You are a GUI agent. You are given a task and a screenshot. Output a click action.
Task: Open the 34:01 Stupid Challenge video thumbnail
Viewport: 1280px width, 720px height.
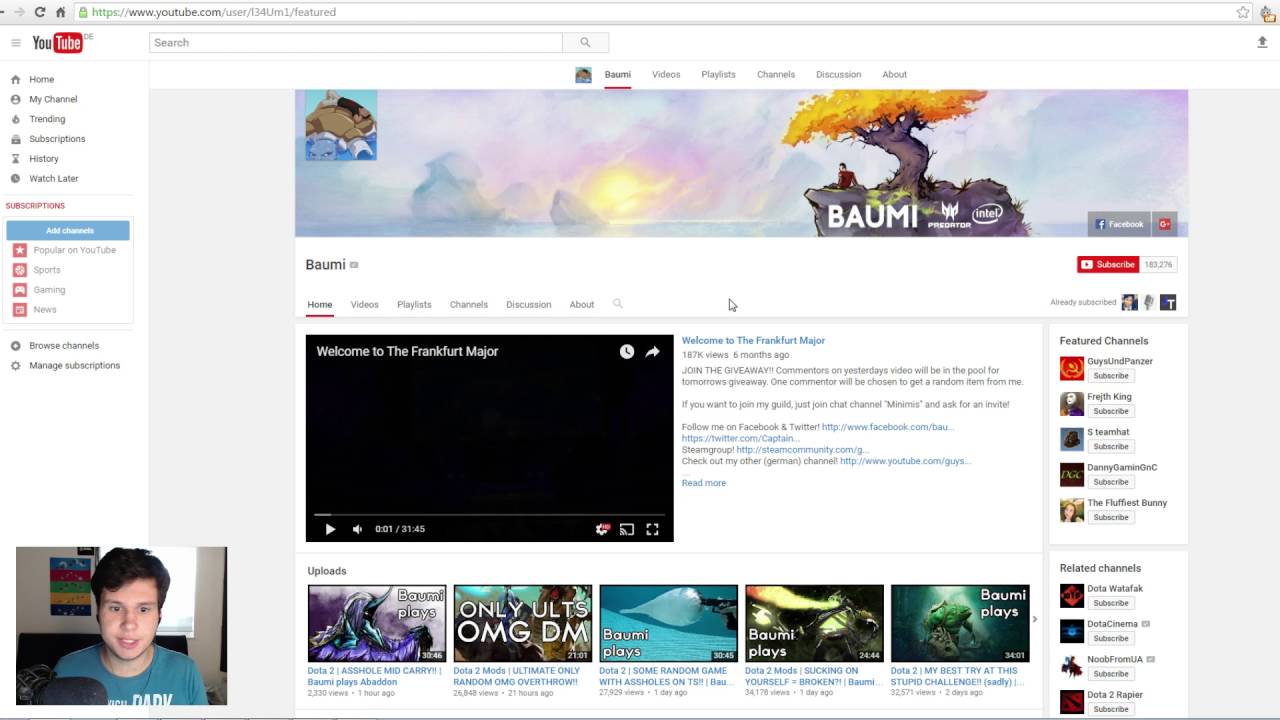960,624
